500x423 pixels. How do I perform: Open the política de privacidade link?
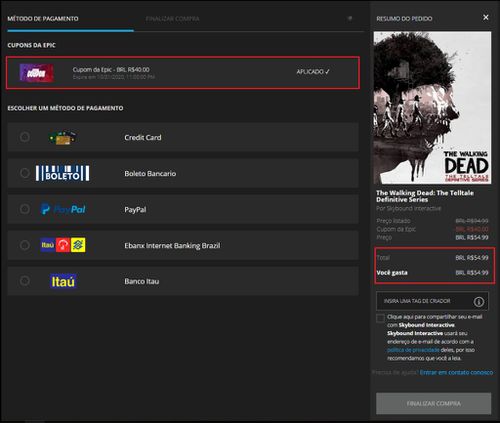[x=413, y=350]
